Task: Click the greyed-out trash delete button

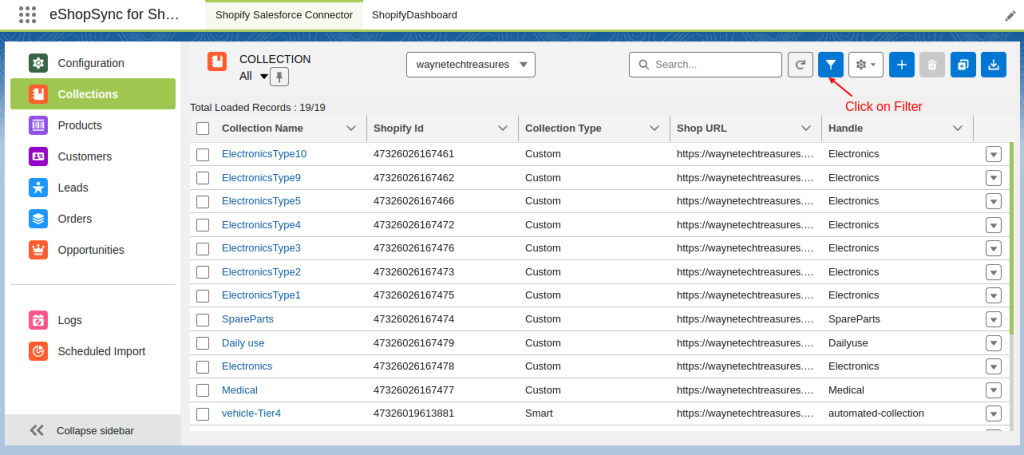Action: coord(932,65)
